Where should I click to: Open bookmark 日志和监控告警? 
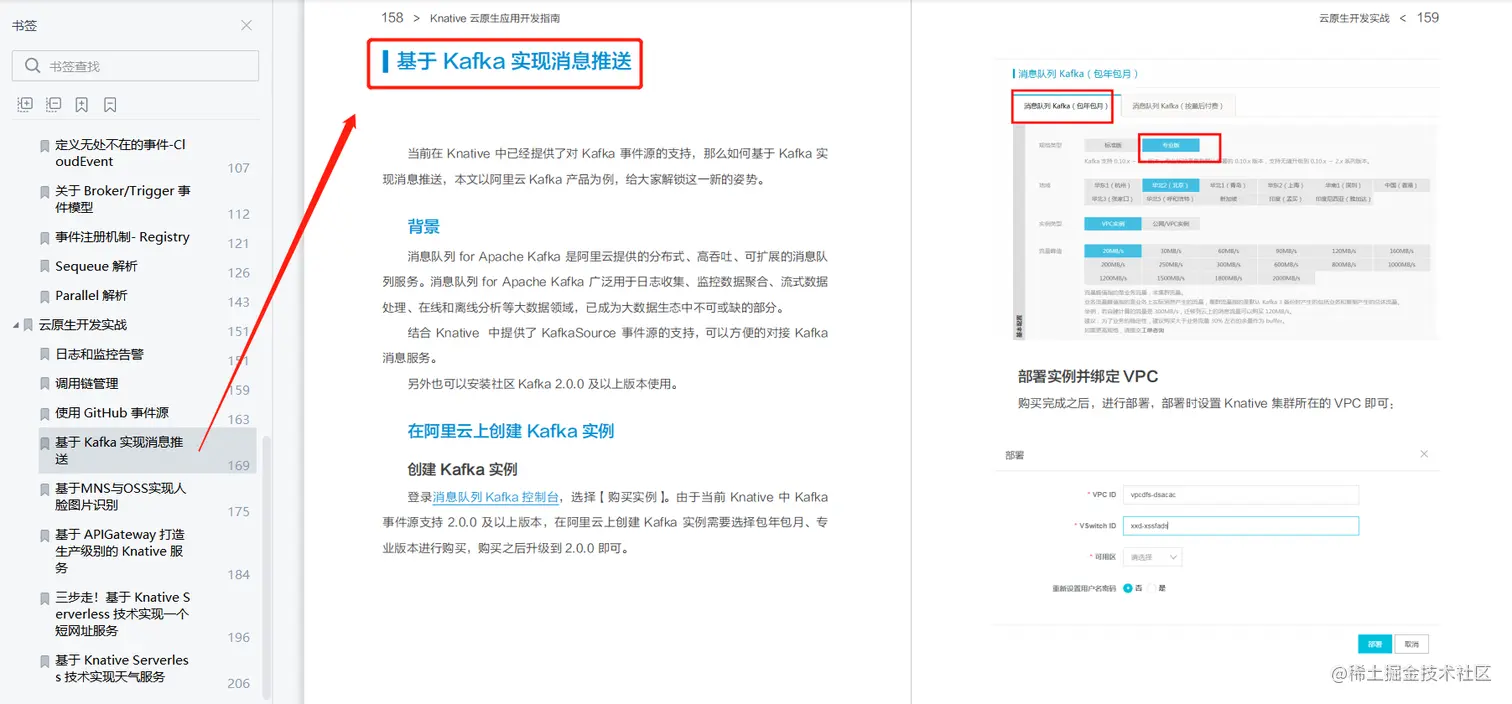click(x=99, y=354)
